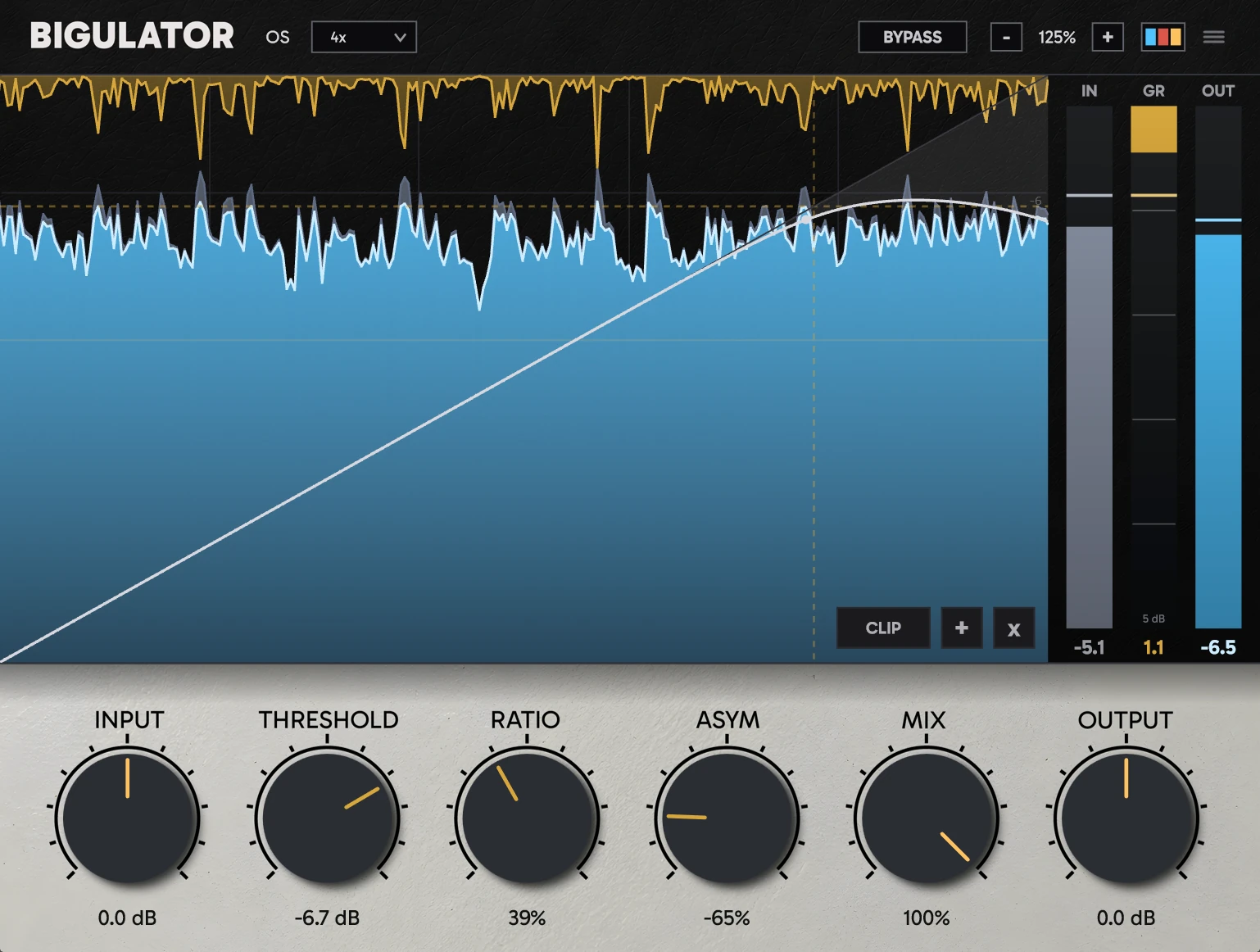The width and height of the screenshot is (1260, 952).
Task: Click the THRESHOLD knob
Action: coord(328,817)
